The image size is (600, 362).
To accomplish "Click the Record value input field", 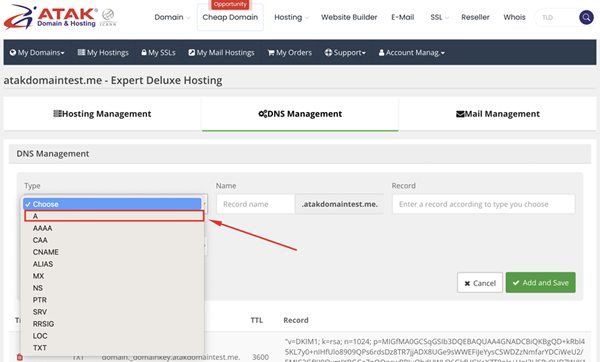I will point(483,204).
